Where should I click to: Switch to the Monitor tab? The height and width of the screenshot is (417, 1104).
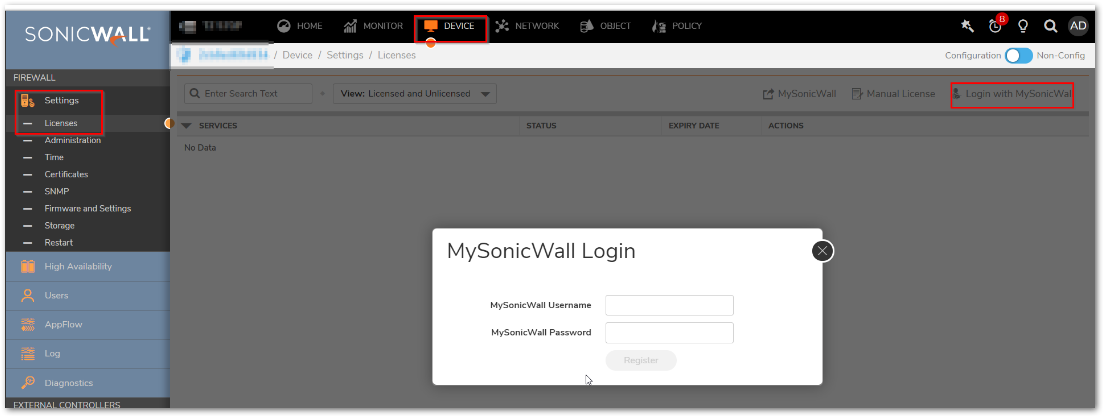[373, 26]
